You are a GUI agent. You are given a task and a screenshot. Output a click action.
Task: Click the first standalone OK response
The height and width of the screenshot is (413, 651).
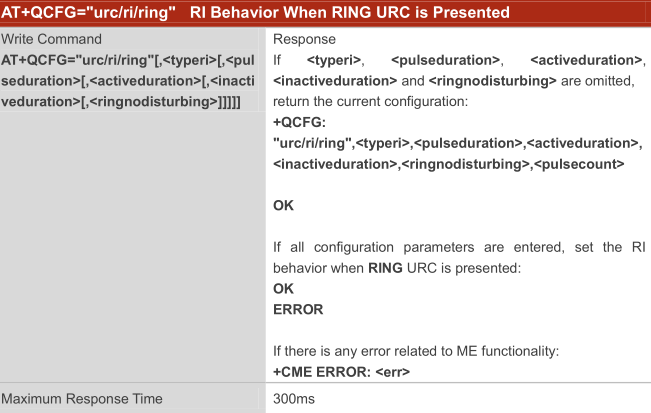click(284, 205)
